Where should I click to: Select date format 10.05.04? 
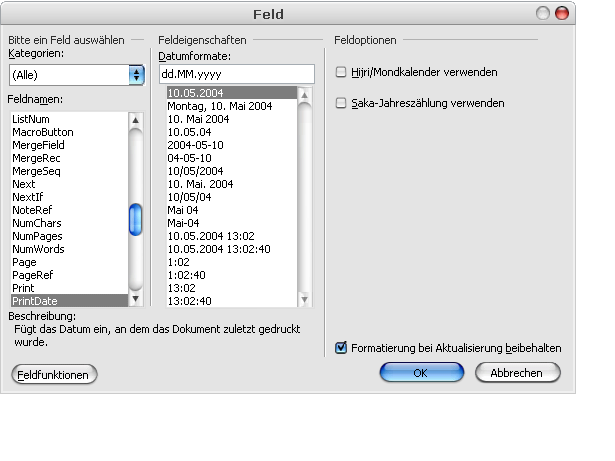232,132
